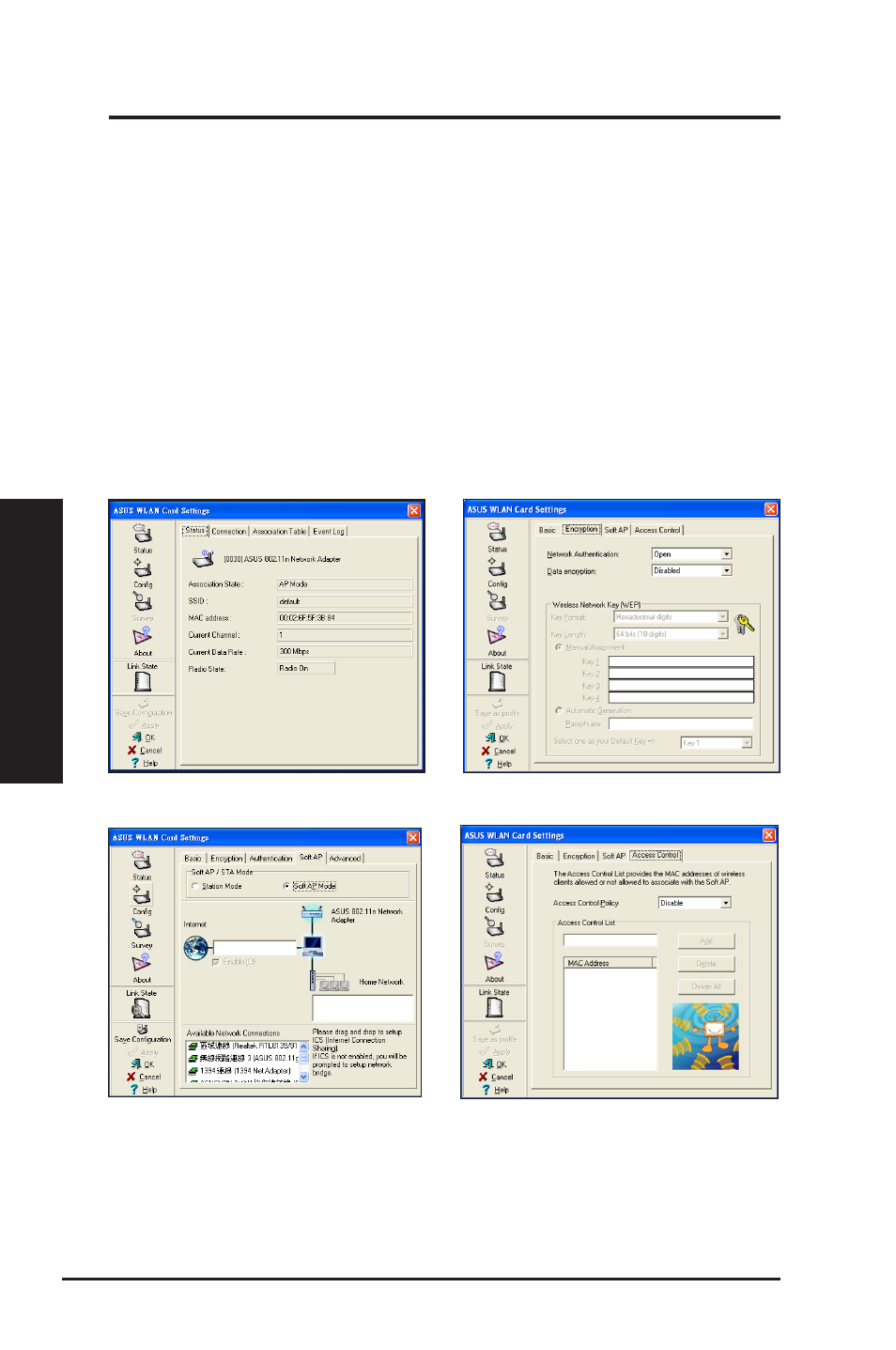Screen dimensions: 896x1350
Task: Click OK in the Status-tab window sidebar
Action: coord(144,737)
